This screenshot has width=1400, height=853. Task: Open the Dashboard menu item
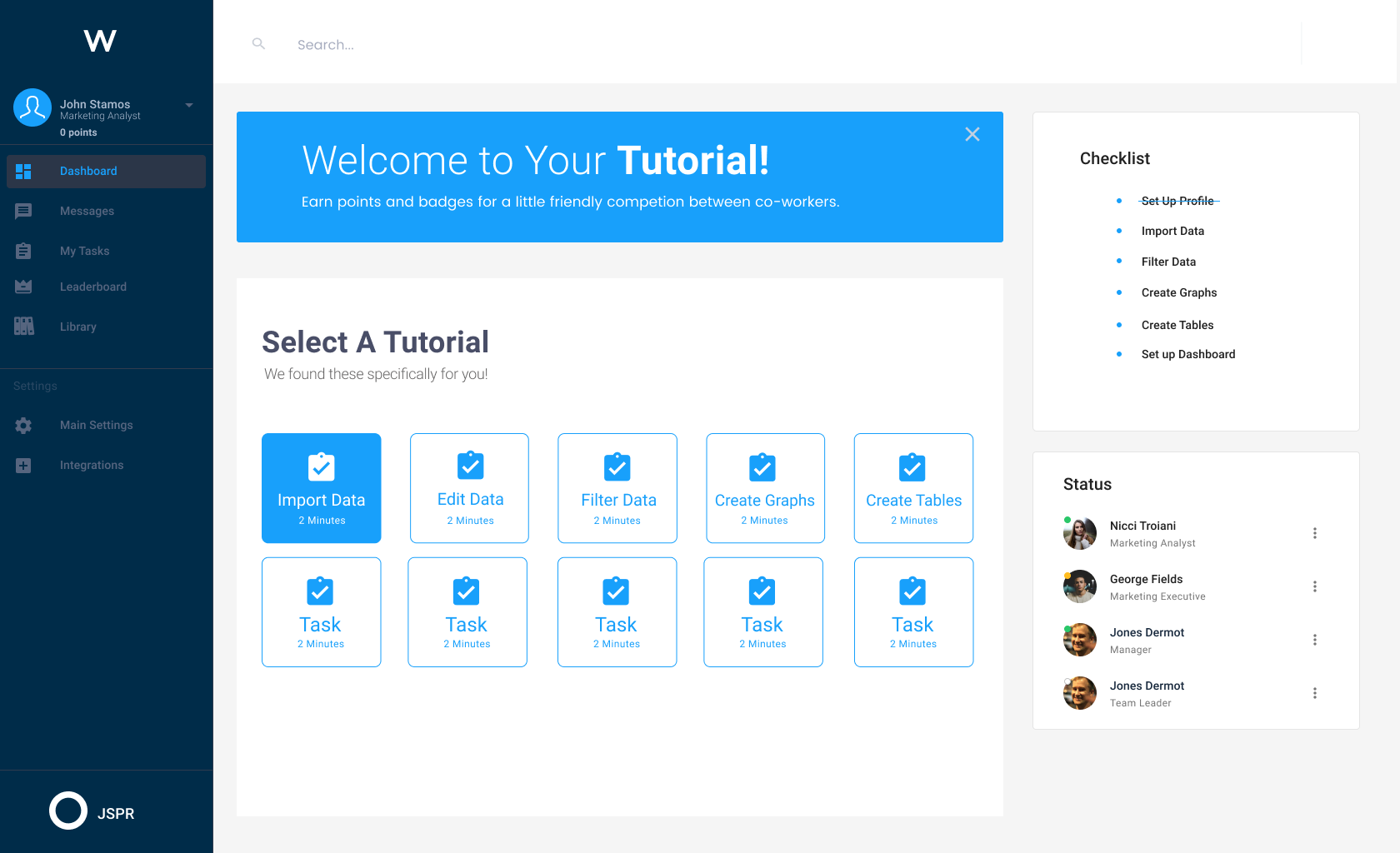(107, 172)
